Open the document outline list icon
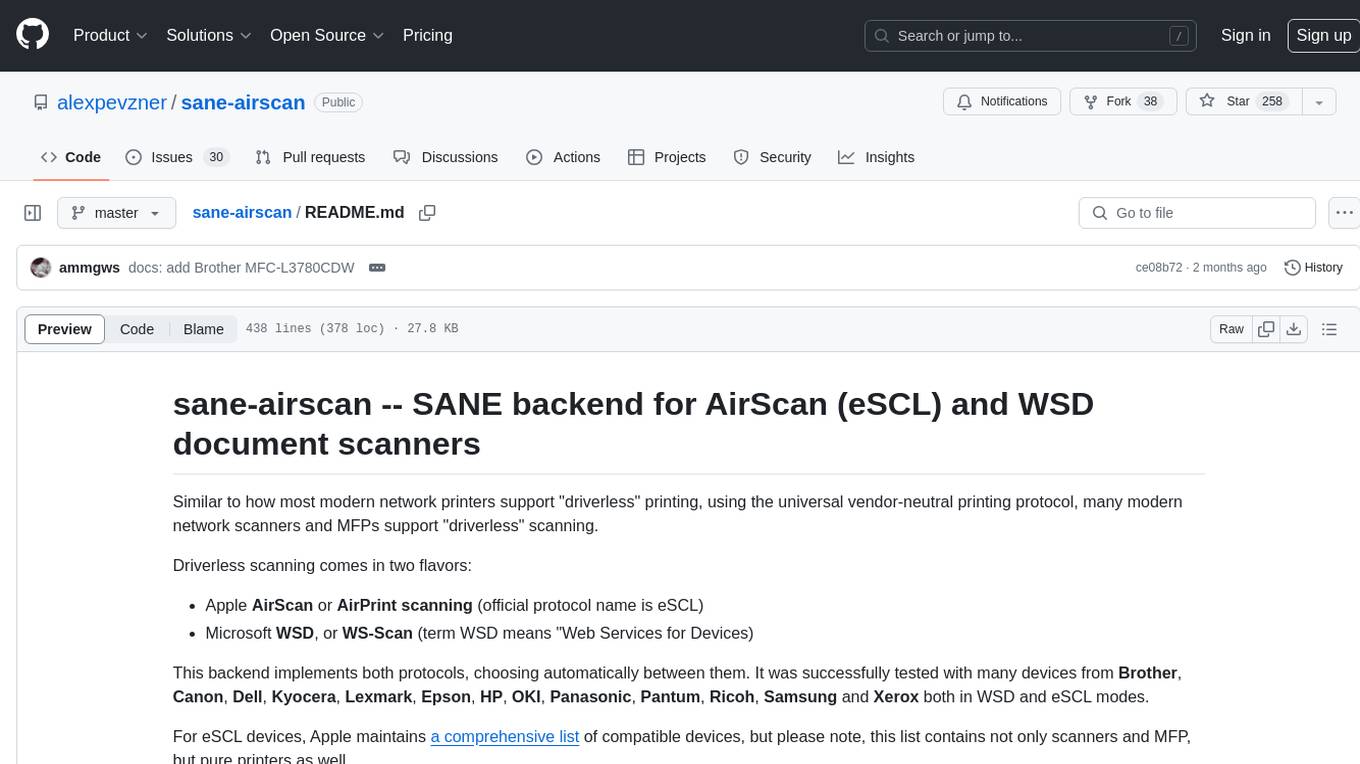Image resolution: width=1360 pixels, height=764 pixels. (x=1329, y=329)
